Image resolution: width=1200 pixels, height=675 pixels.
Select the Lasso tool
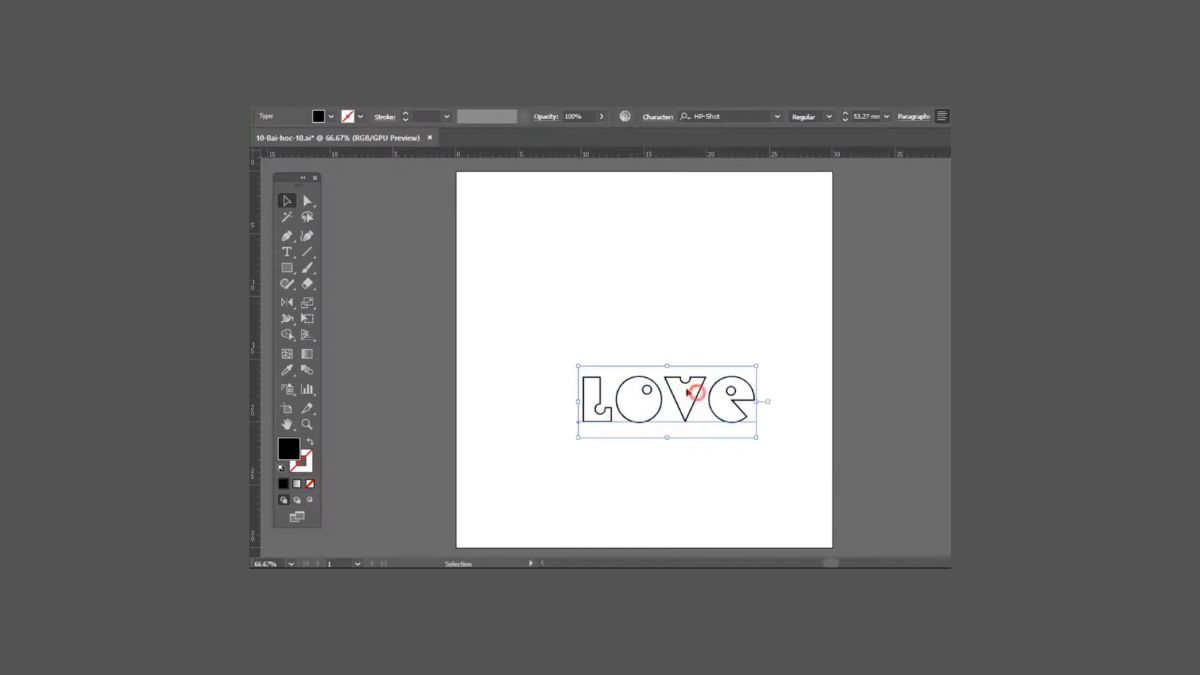coord(307,217)
